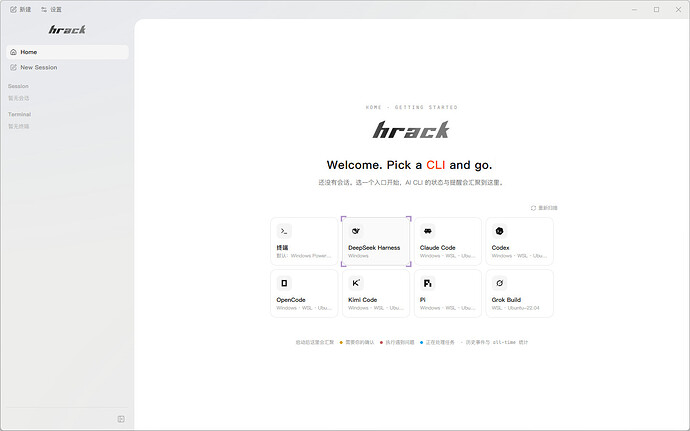Click the DeepSeek whale icon
Viewport: 690px width, 431px height.
356,231
